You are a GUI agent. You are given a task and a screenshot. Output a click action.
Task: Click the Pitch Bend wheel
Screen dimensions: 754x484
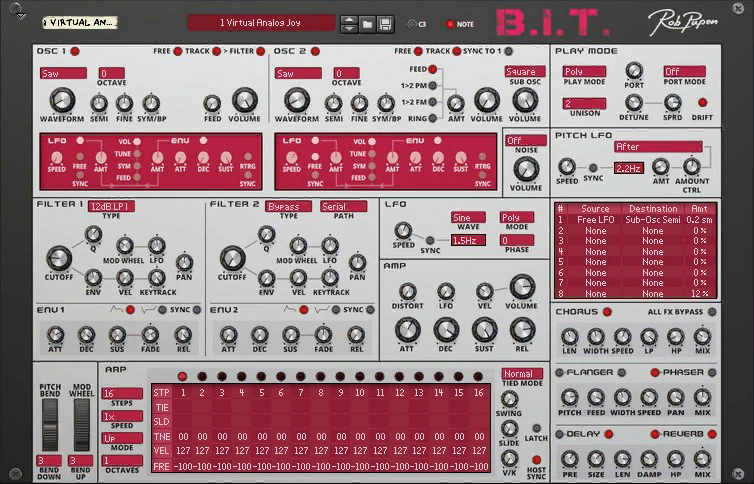click(50, 425)
